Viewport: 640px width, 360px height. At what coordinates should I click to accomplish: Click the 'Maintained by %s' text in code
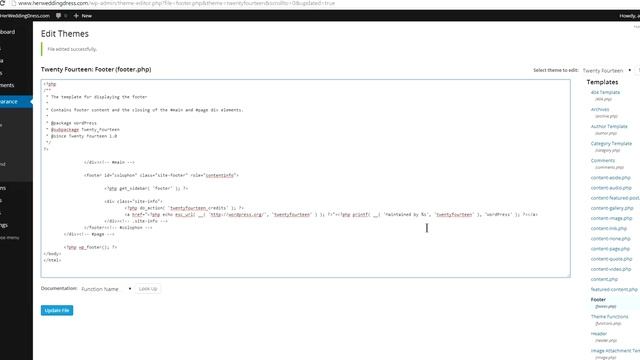click(x=406, y=215)
